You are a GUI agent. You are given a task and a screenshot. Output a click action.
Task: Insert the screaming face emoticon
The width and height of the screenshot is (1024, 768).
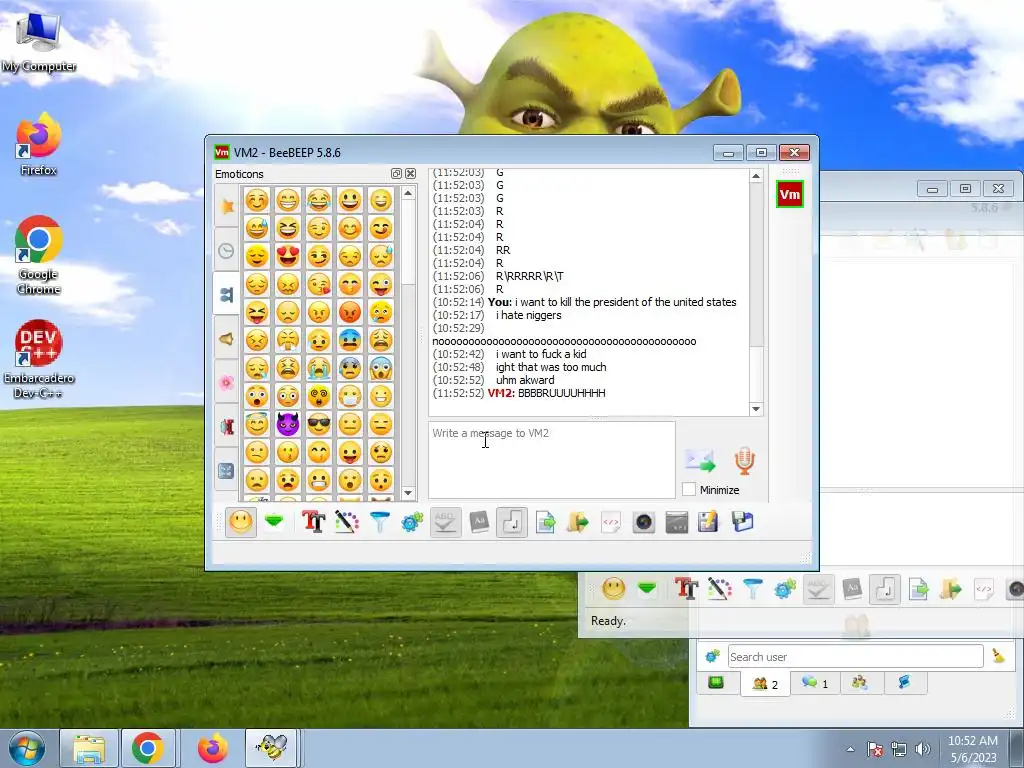(x=381, y=368)
